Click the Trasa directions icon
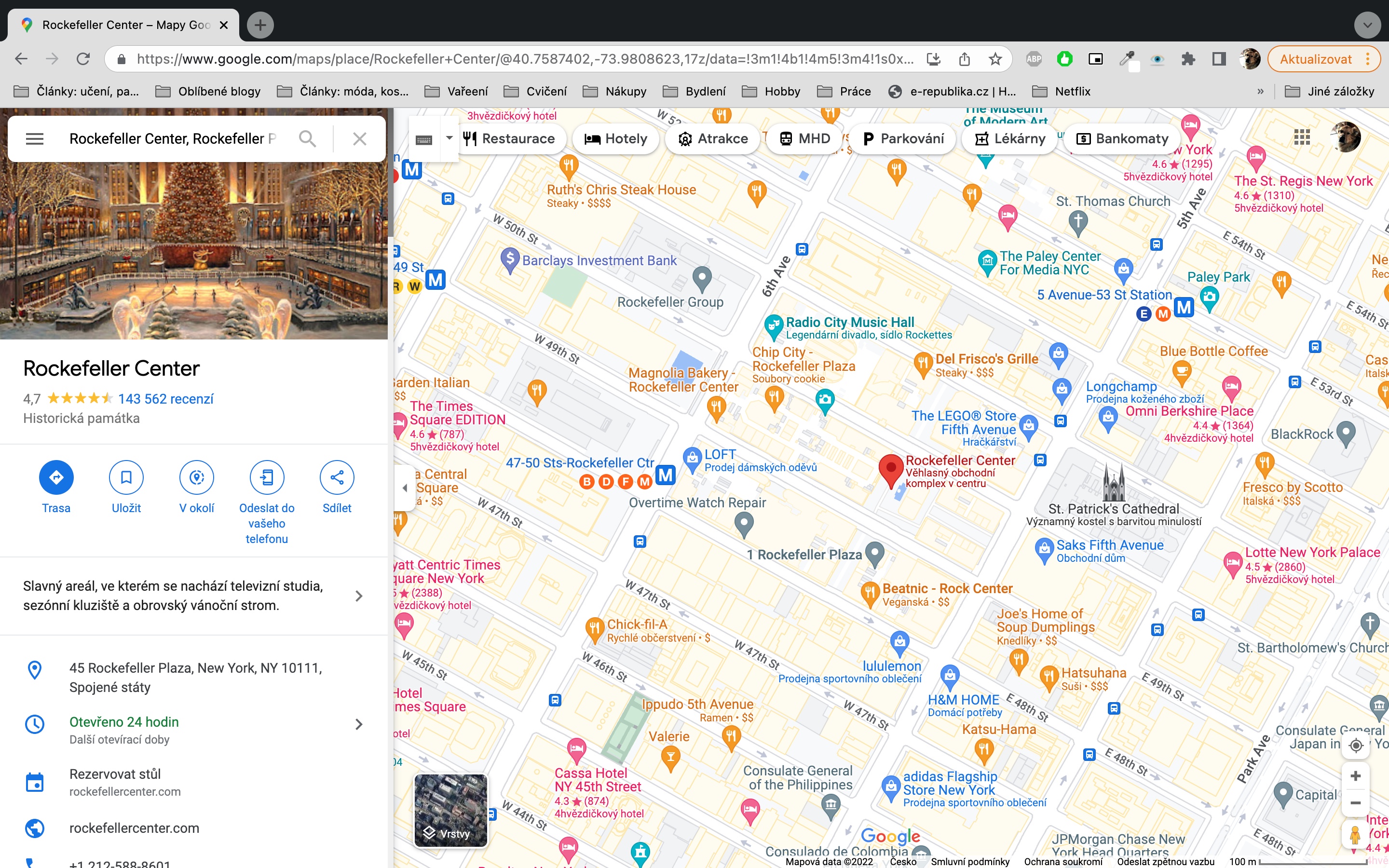The height and width of the screenshot is (868, 1389). tap(55, 477)
